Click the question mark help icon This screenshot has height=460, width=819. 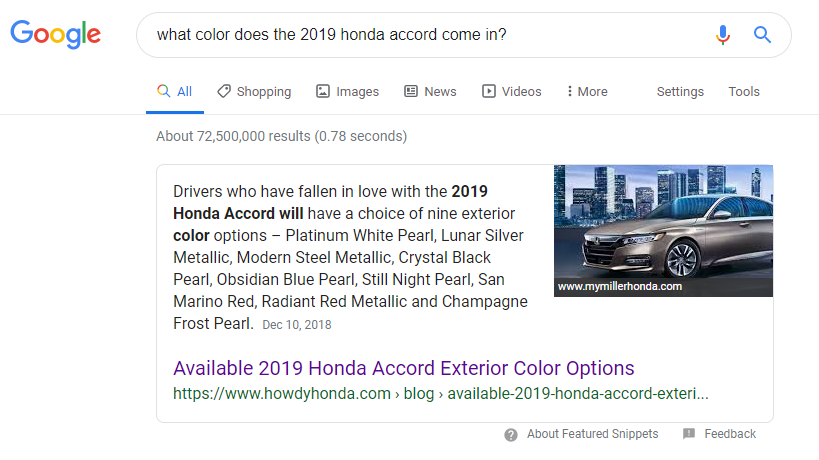[511, 434]
